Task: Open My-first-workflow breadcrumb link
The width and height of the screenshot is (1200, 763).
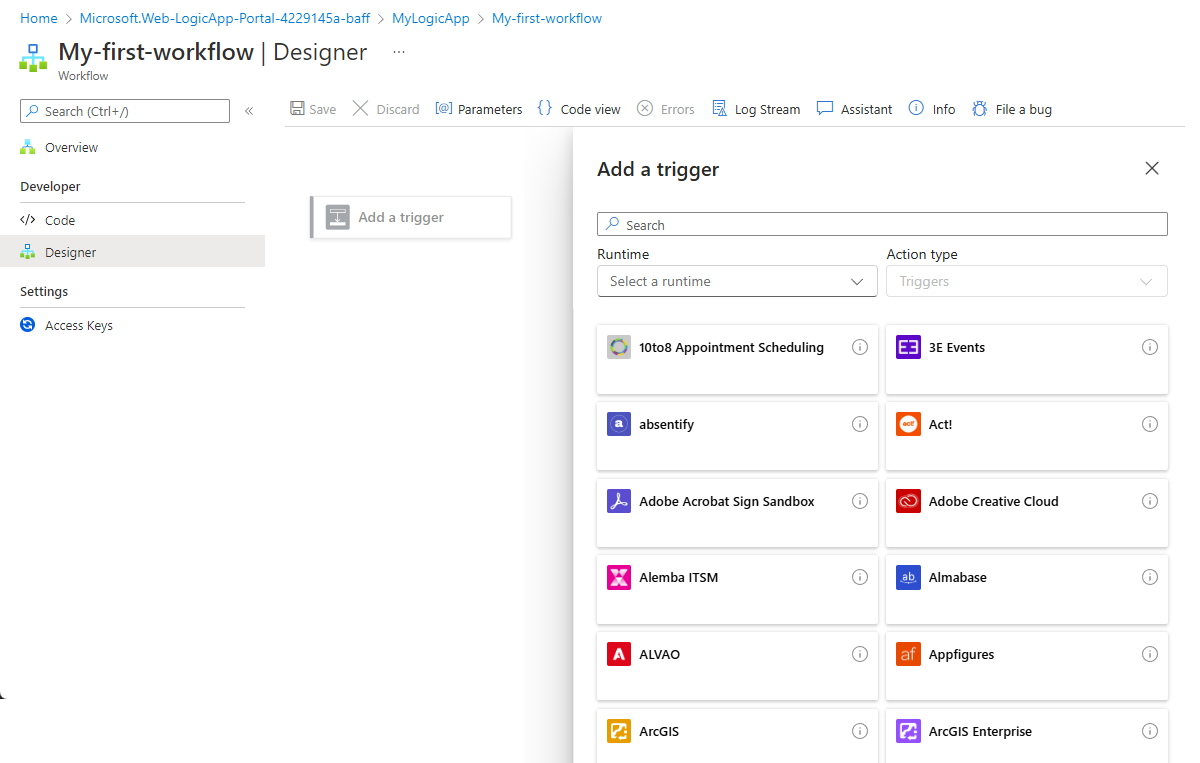Action: [x=547, y=18]
